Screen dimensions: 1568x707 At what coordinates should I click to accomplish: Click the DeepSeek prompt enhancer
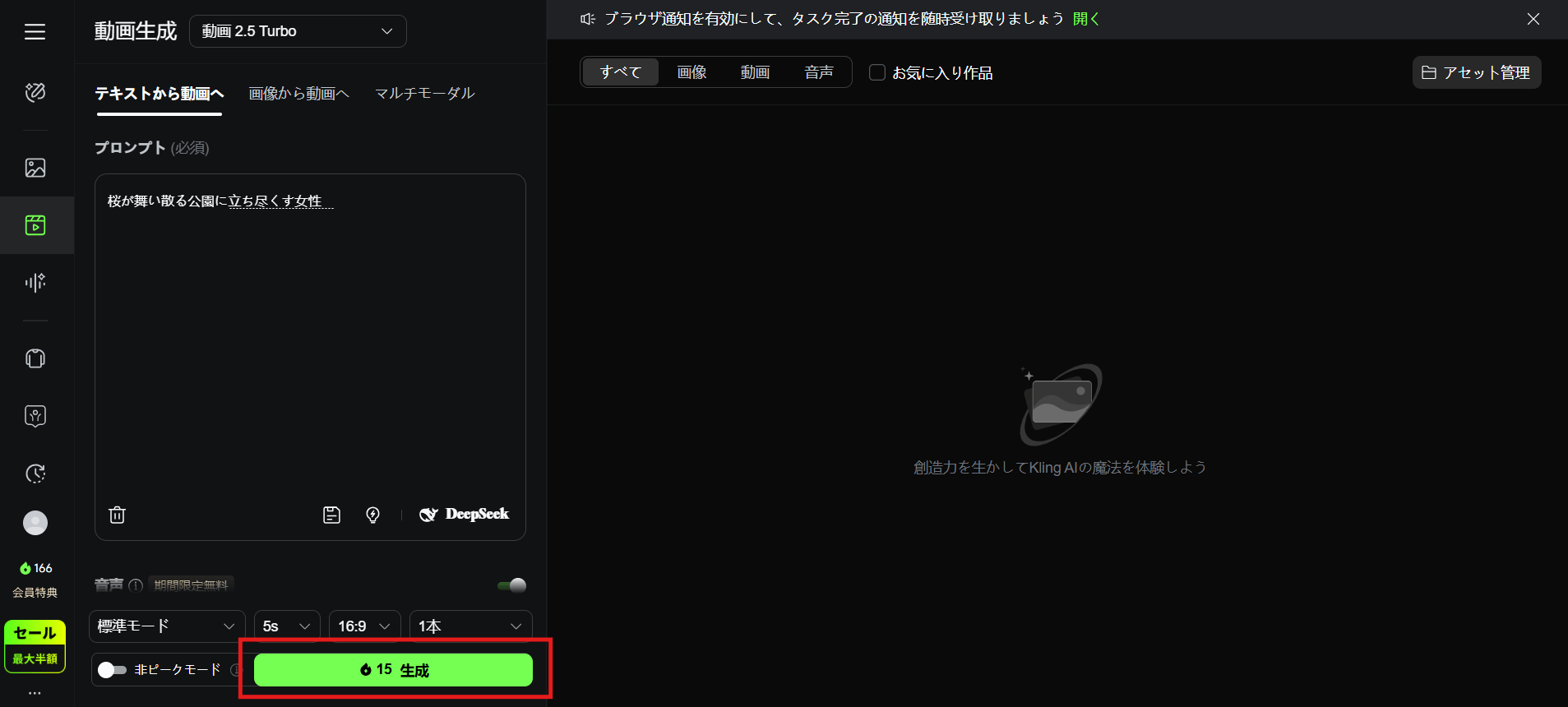tap(465, 515)
